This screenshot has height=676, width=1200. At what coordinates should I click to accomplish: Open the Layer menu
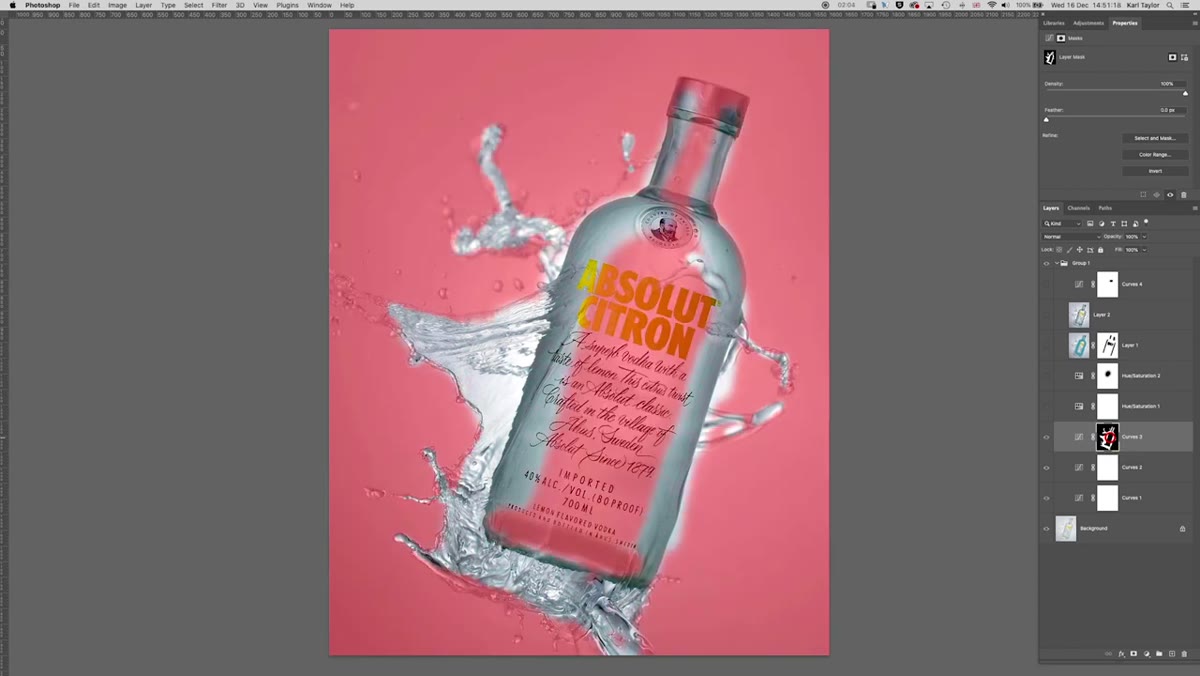(144, 5)
